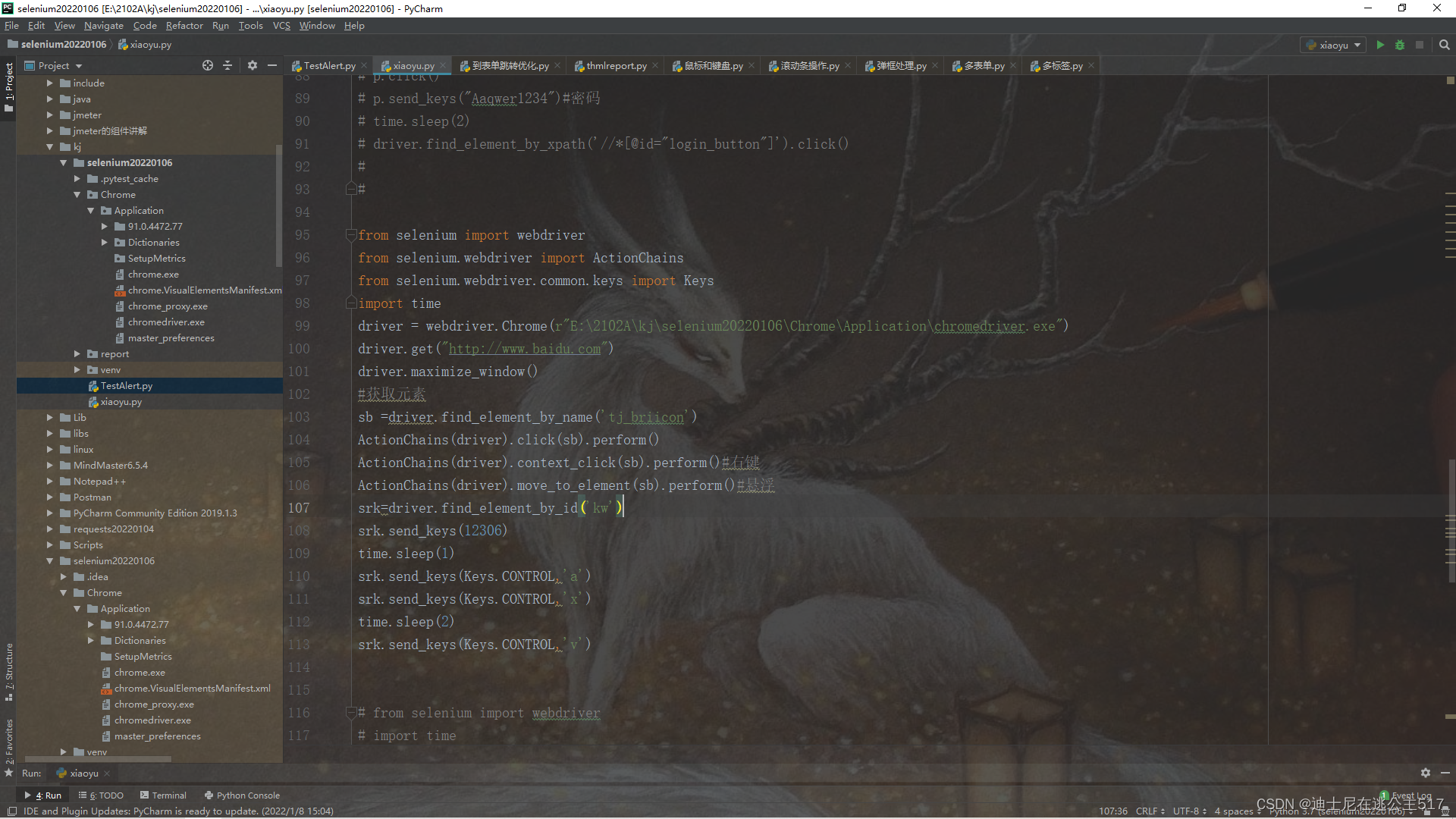This screenshot has width=1456, height=819.
Task: Open the xiaoyu run configuration dropdown
Action: [x=1334, y=45]
